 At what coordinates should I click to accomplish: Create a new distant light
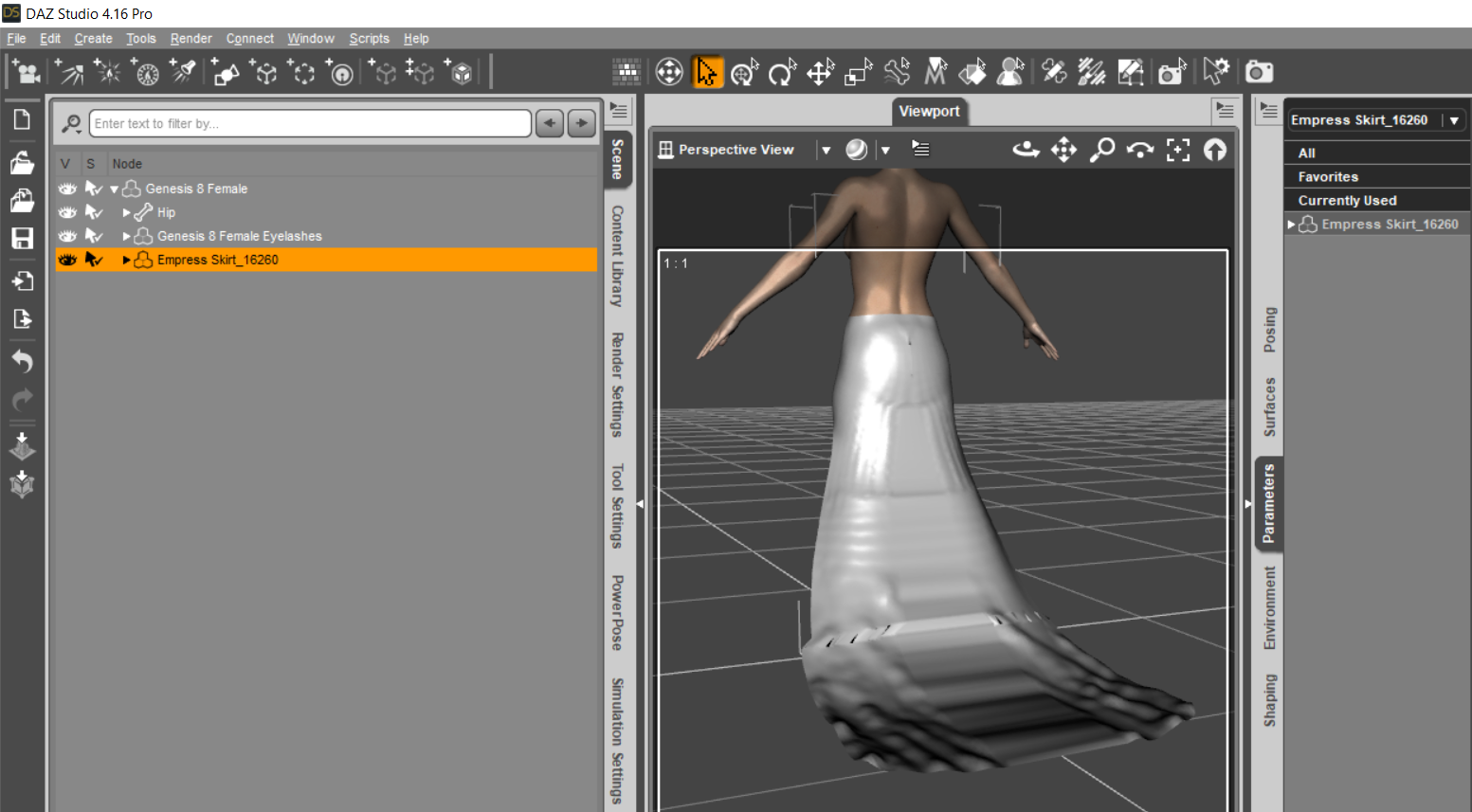pyautogui.click(x=69, y=72)
